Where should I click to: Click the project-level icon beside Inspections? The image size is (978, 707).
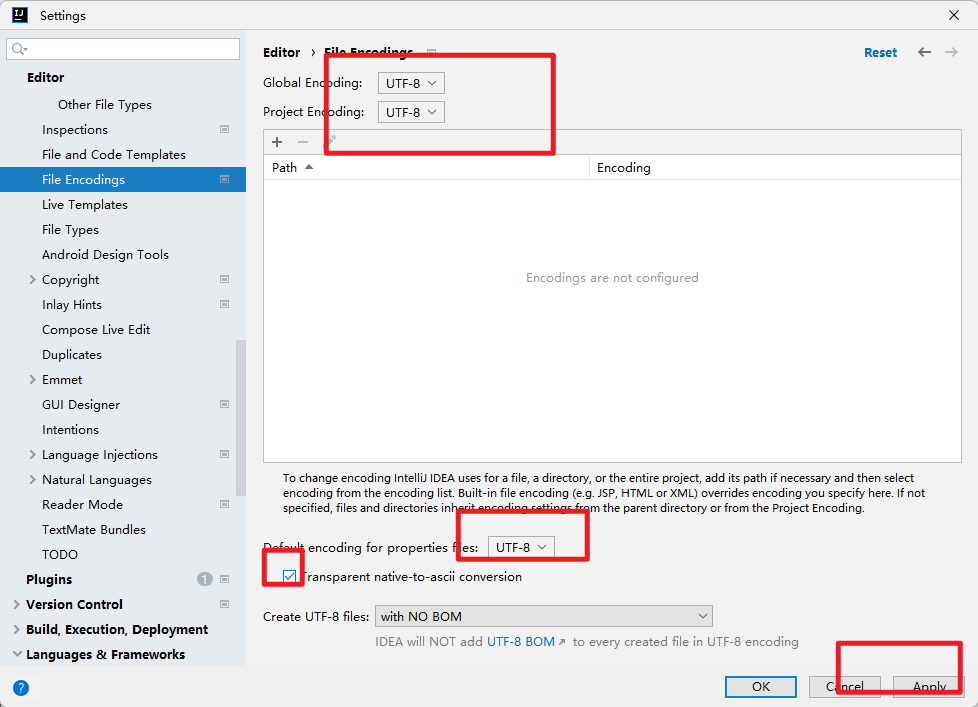[x=225, y=129]
